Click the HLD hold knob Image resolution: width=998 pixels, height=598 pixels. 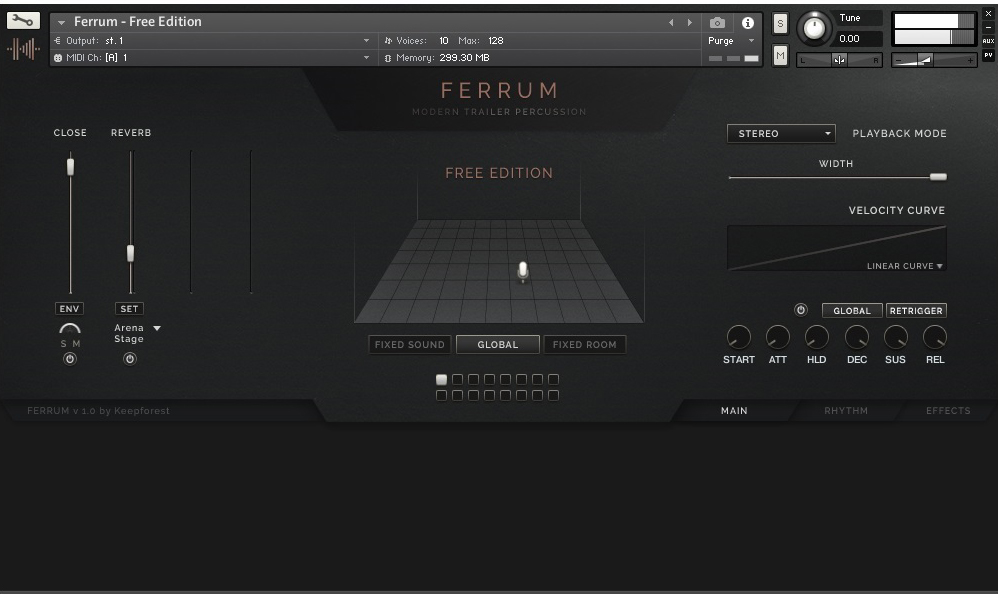pyautogui.click(x=817, y=337)
